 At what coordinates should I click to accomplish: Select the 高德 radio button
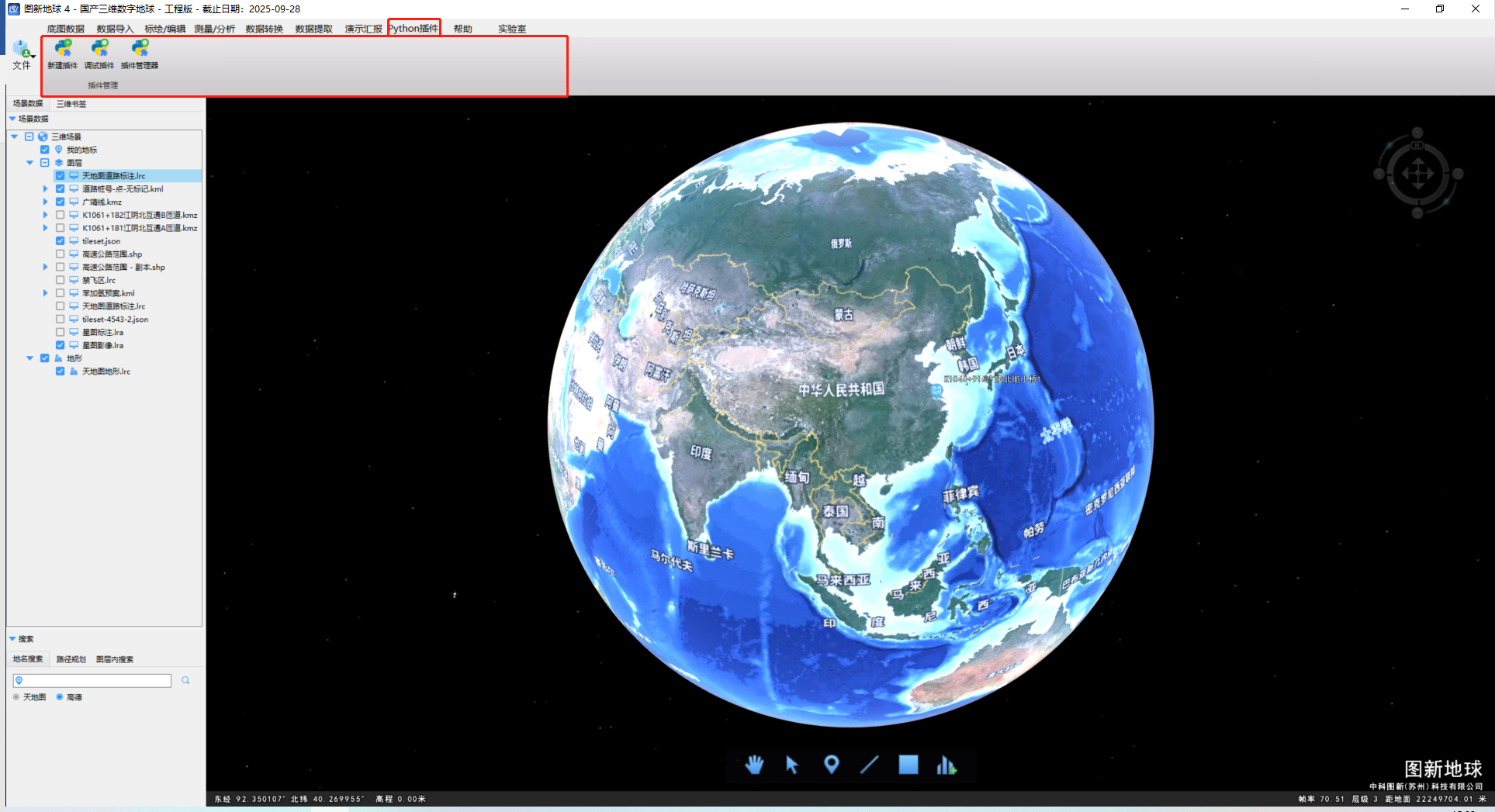(60, 697)
